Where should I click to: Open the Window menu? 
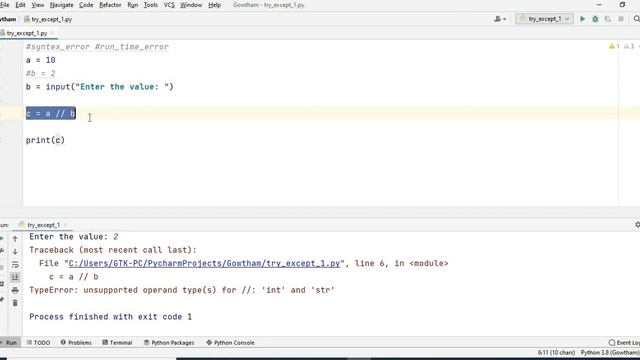pyautogui.click(x=191, y=5)
